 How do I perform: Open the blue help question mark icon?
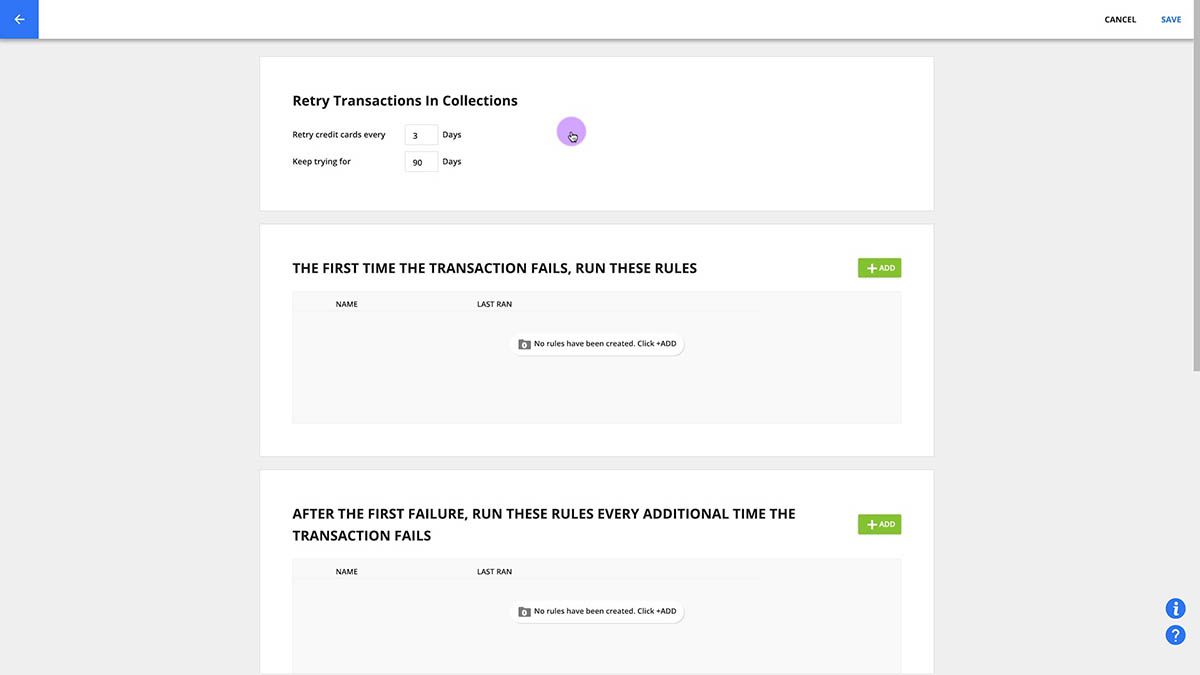[1176, 635]
